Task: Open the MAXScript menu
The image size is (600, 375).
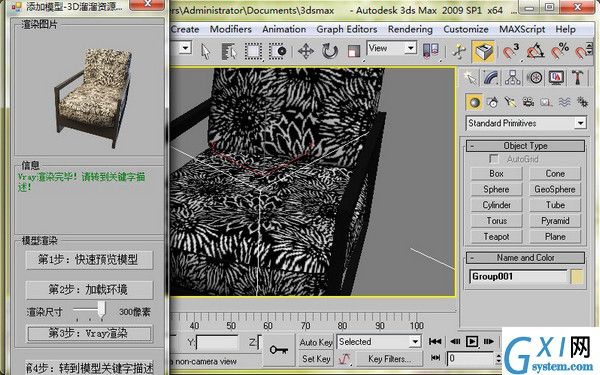Action: (522, 29)
